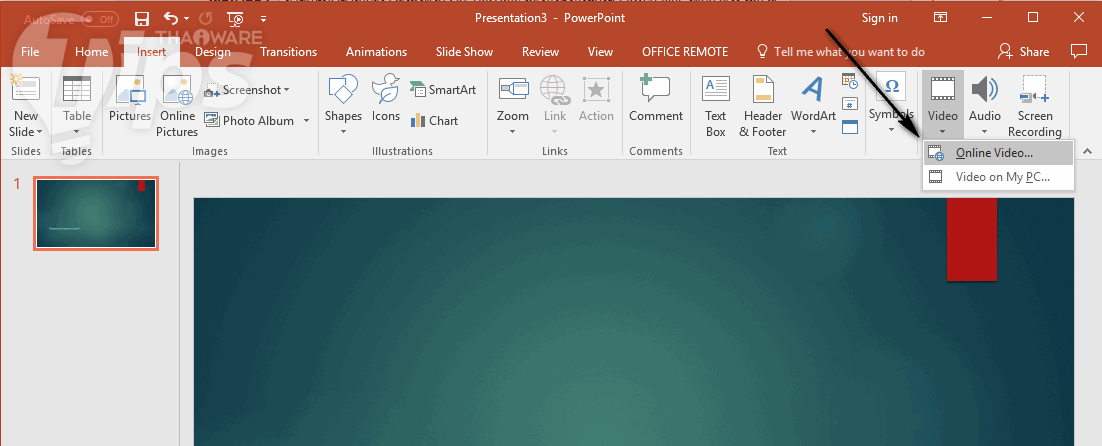Screen dimensions: 1102x446
Task: Switch to the Home tab
Action: (91, 52)
